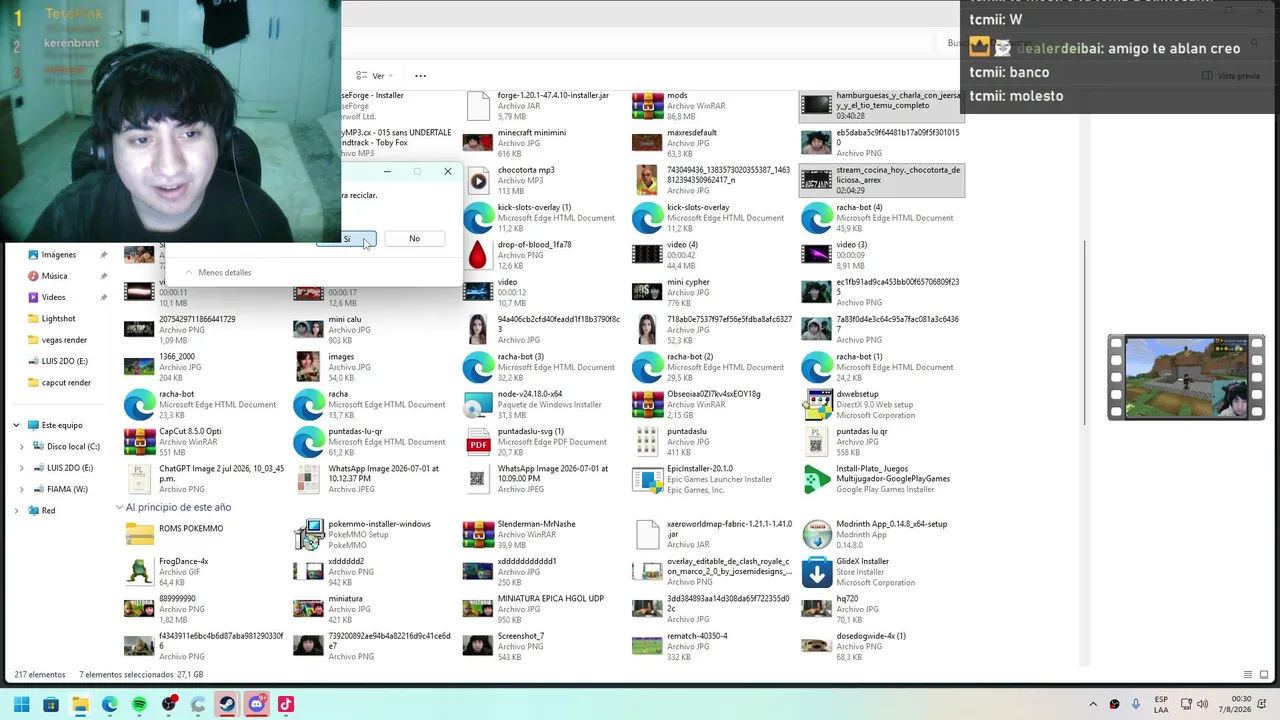Image resolution: width=1280 pixels, height=720 pixels.
Task: Click the GlideX Installer download icon
Action: tap(817, 571)
